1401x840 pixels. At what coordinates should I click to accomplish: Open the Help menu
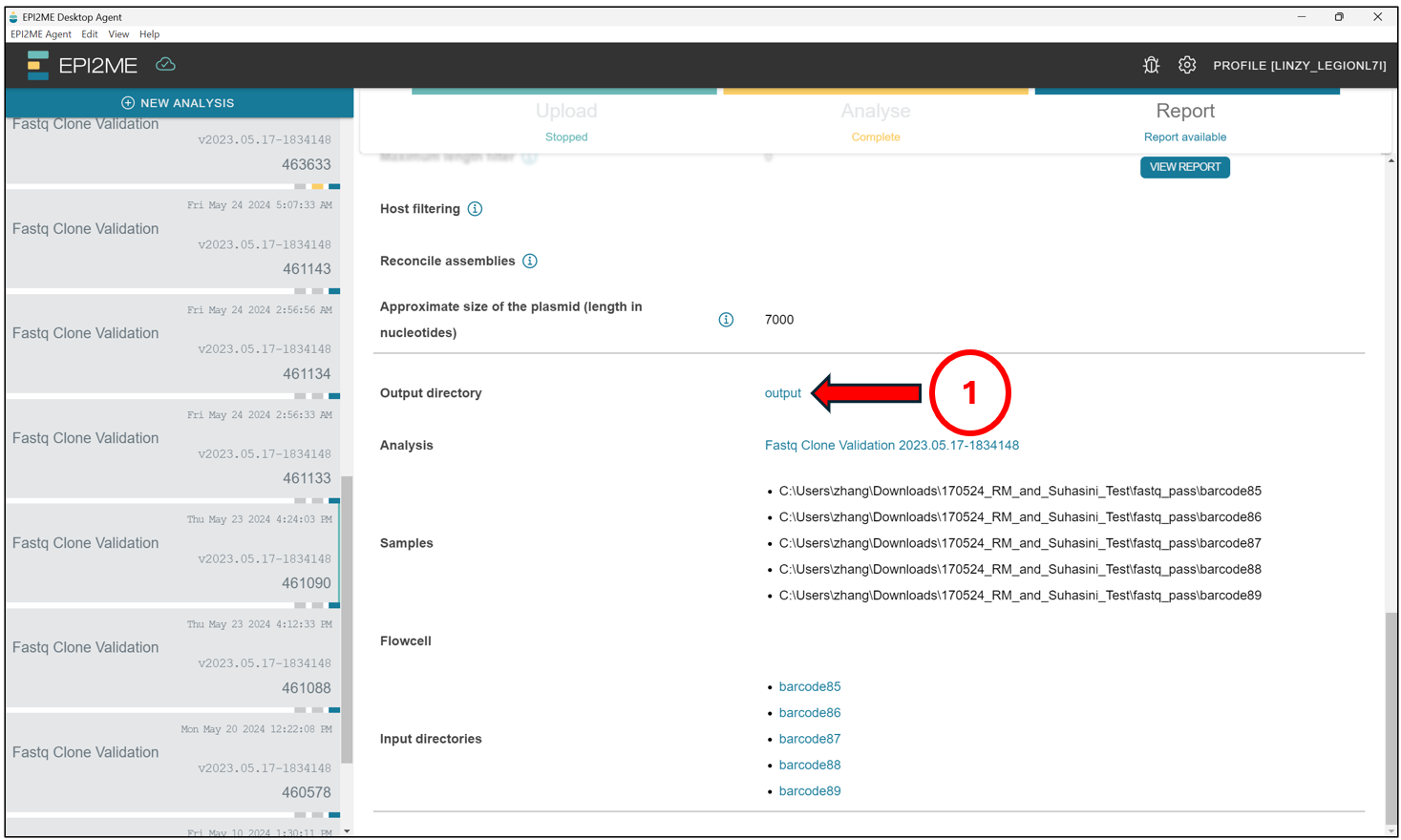149,34
